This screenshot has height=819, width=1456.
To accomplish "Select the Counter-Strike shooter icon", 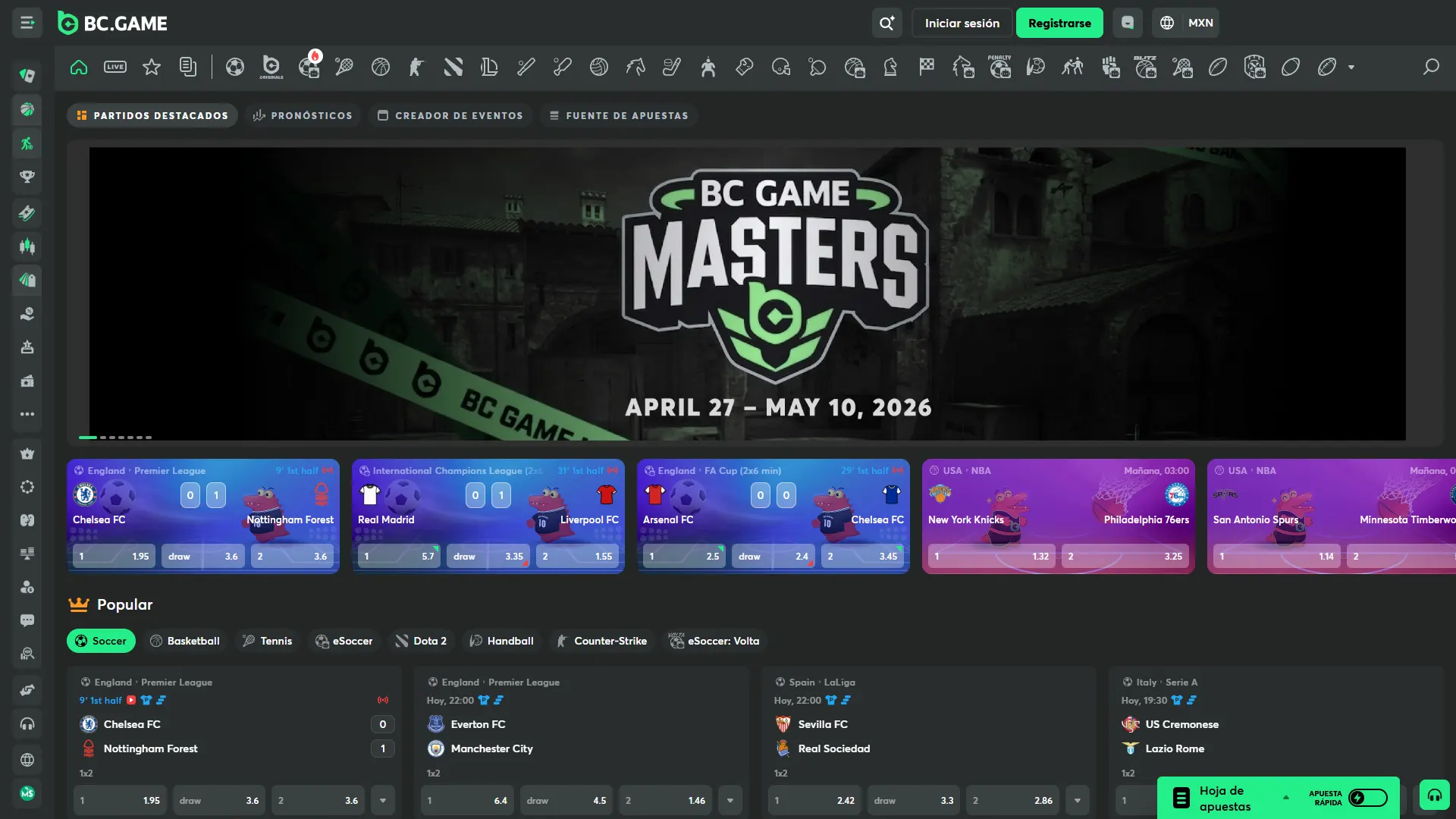I will 416,67.
